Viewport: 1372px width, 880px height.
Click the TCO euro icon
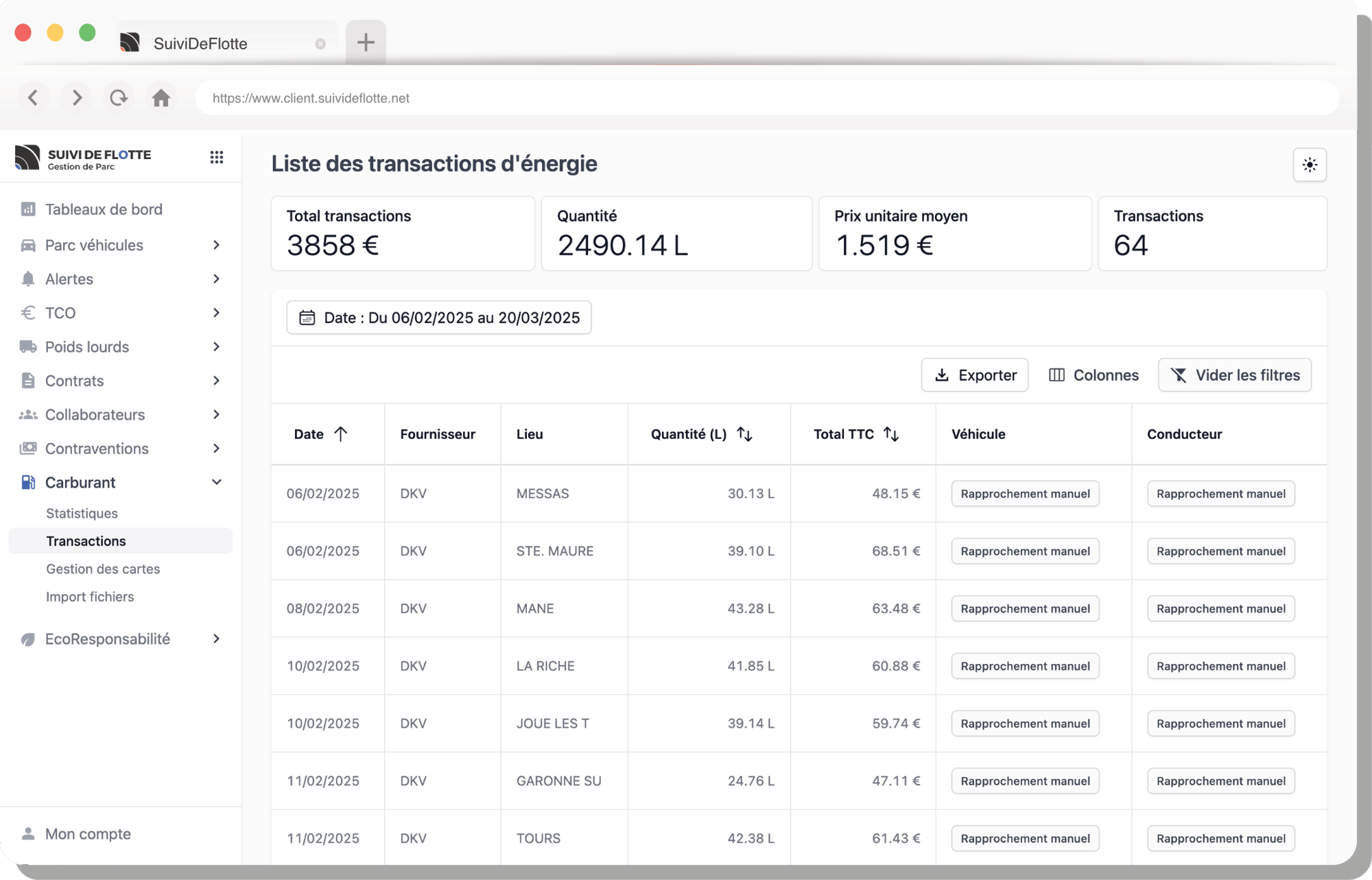(x=28, y=313)
